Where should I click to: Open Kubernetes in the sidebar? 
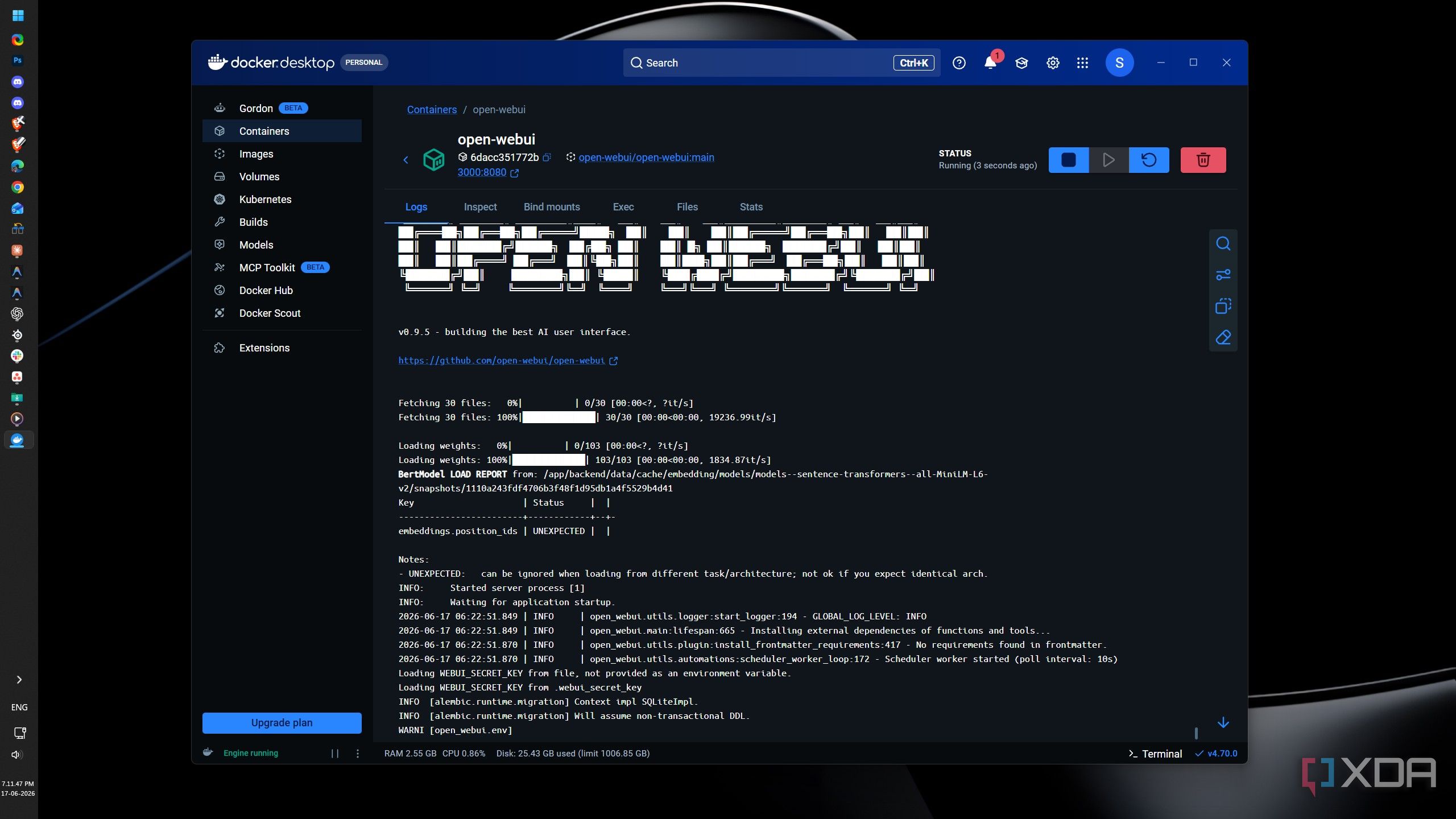pos(282,199)
